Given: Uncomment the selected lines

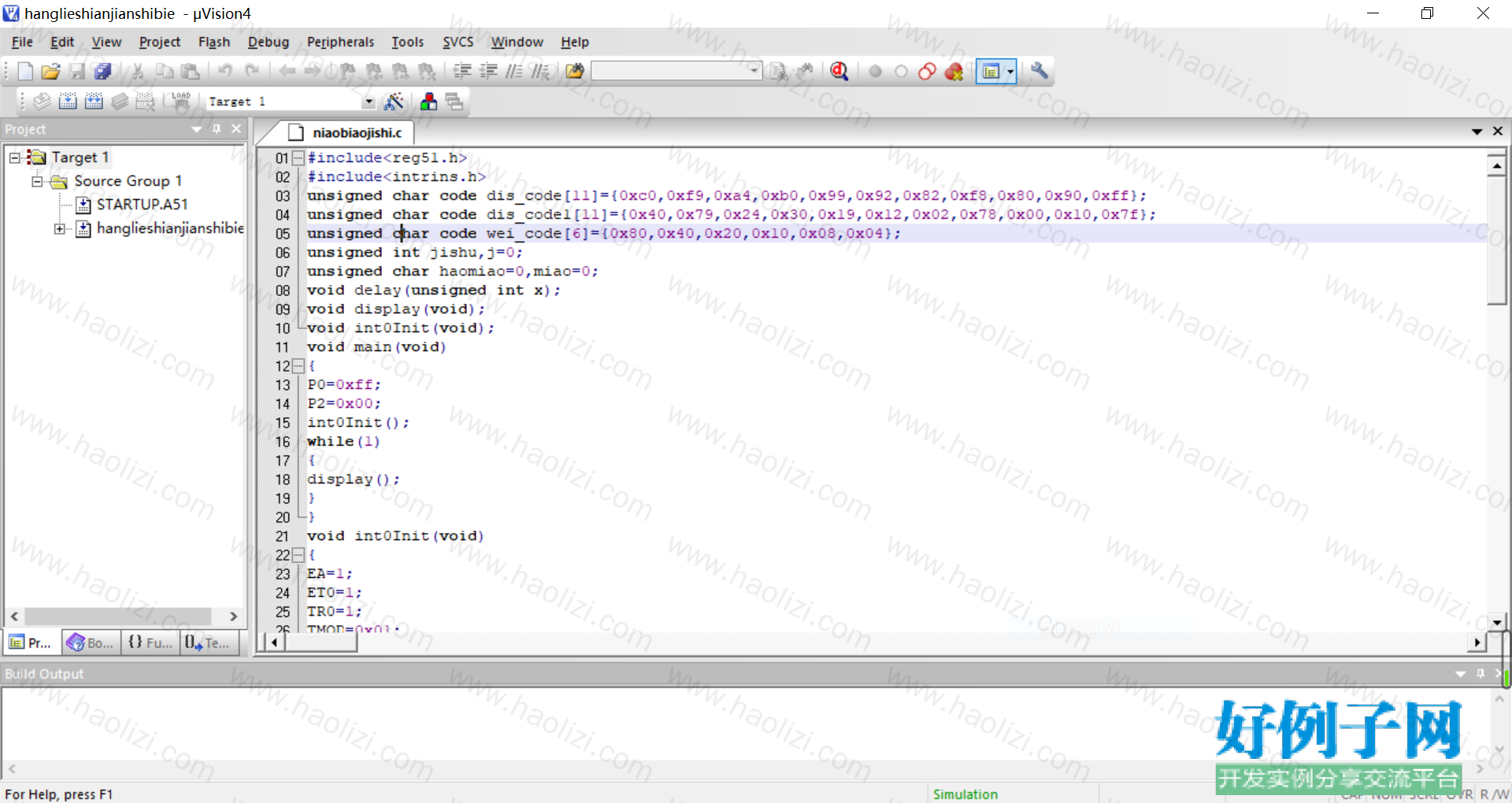Looking at the screenshot, I should point(540,72).
